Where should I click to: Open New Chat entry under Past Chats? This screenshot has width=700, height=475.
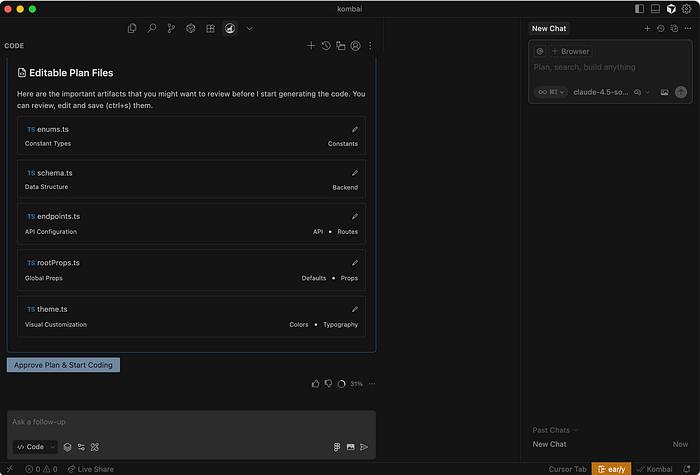pos(550,444)
